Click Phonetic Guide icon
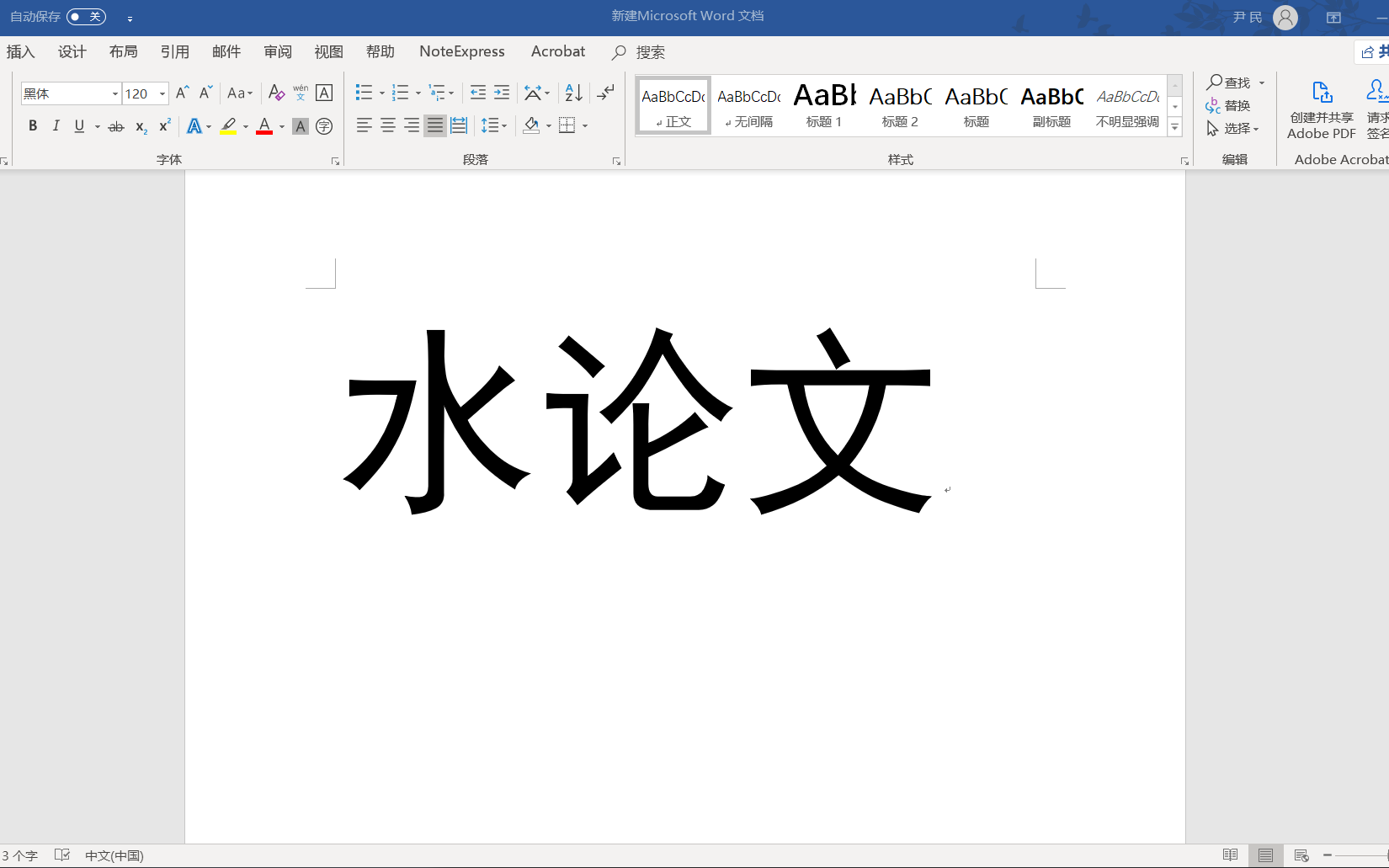 point(301,93)
